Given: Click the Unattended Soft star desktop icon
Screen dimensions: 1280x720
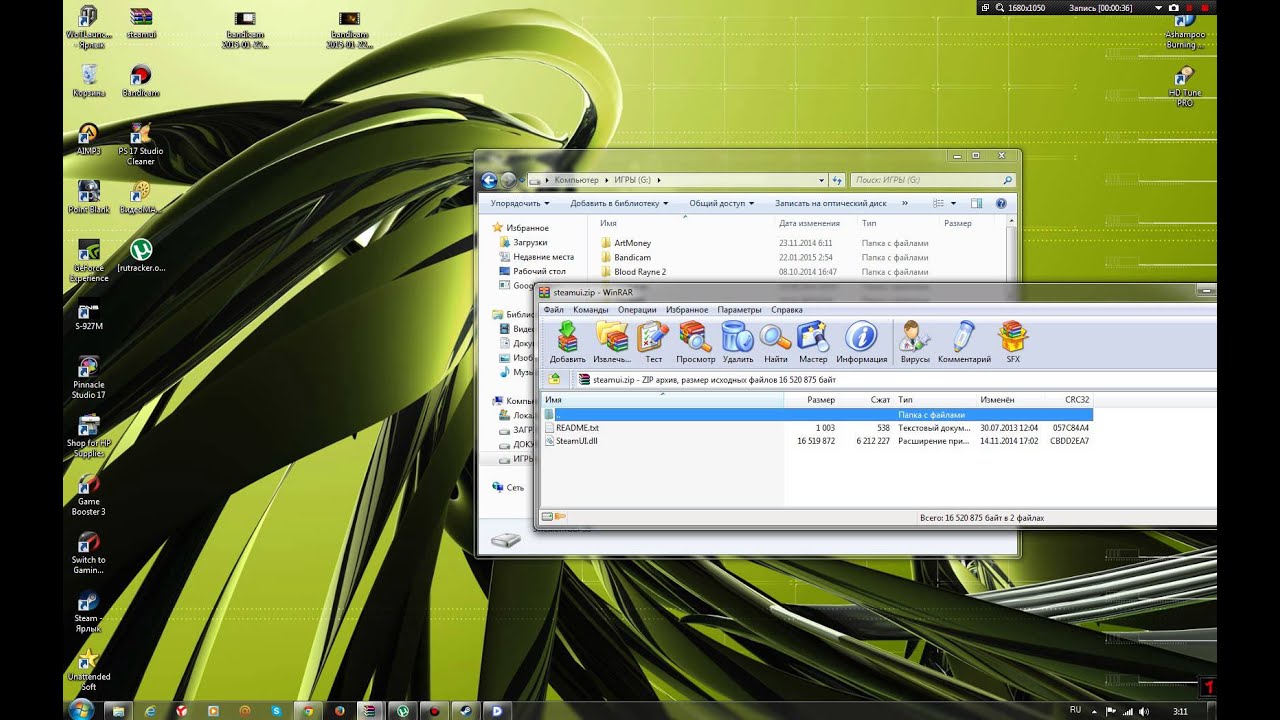Looking at the screenshot, I should pyautogui.click(x=88, y=670).
